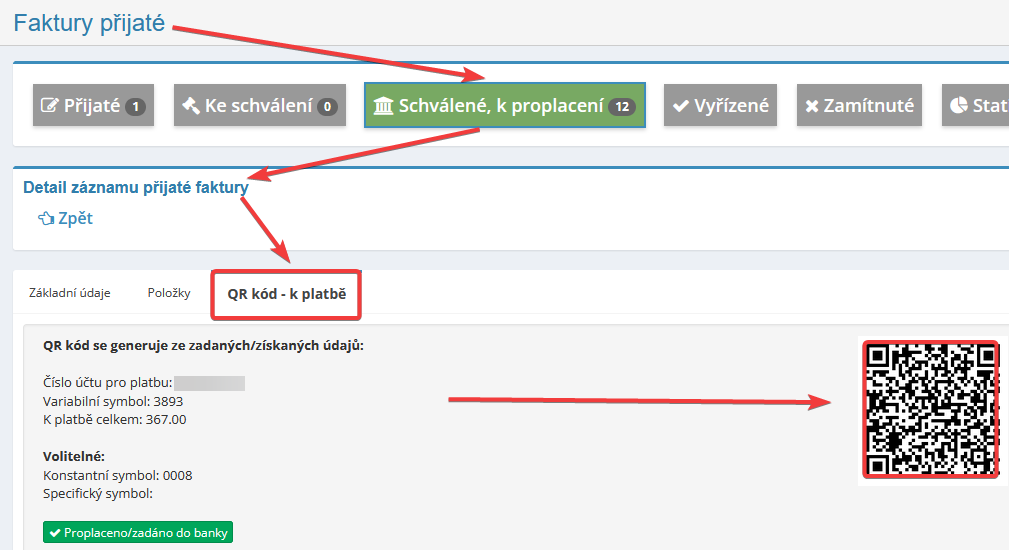Open the partially visible Stat button

pos(976,105)
